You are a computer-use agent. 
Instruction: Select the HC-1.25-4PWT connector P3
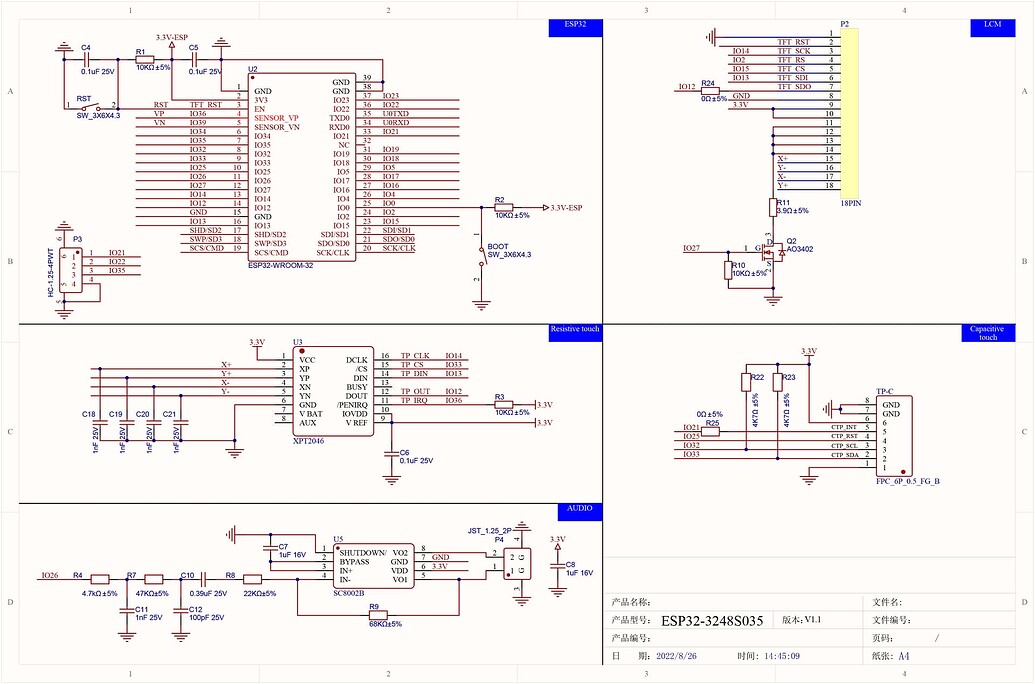click(72, 270)
